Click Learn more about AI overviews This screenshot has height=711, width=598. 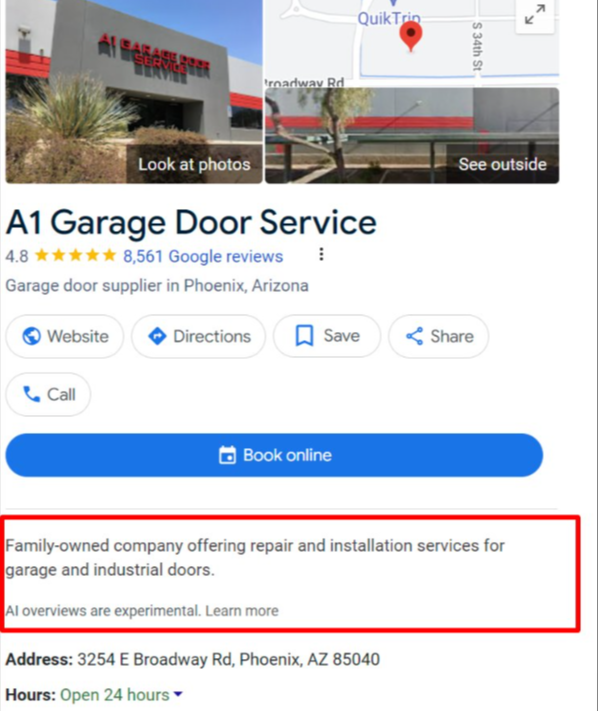(242, 611)
